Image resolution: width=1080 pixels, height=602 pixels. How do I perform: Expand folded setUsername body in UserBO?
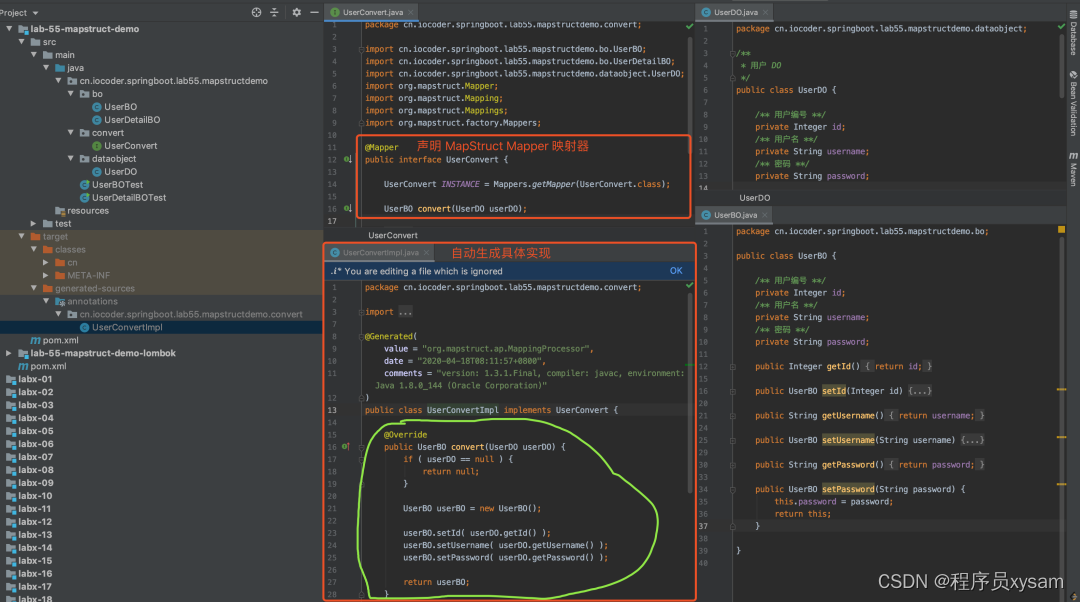tap(973, 440)
